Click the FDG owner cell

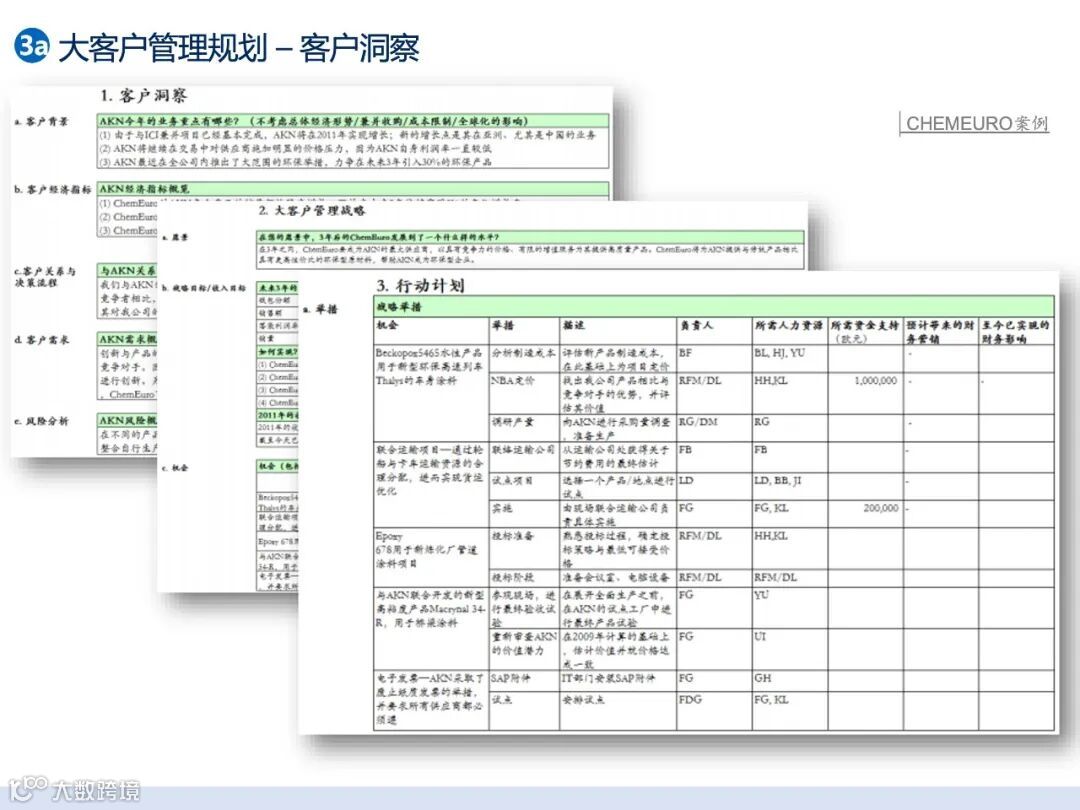(714, 710)
